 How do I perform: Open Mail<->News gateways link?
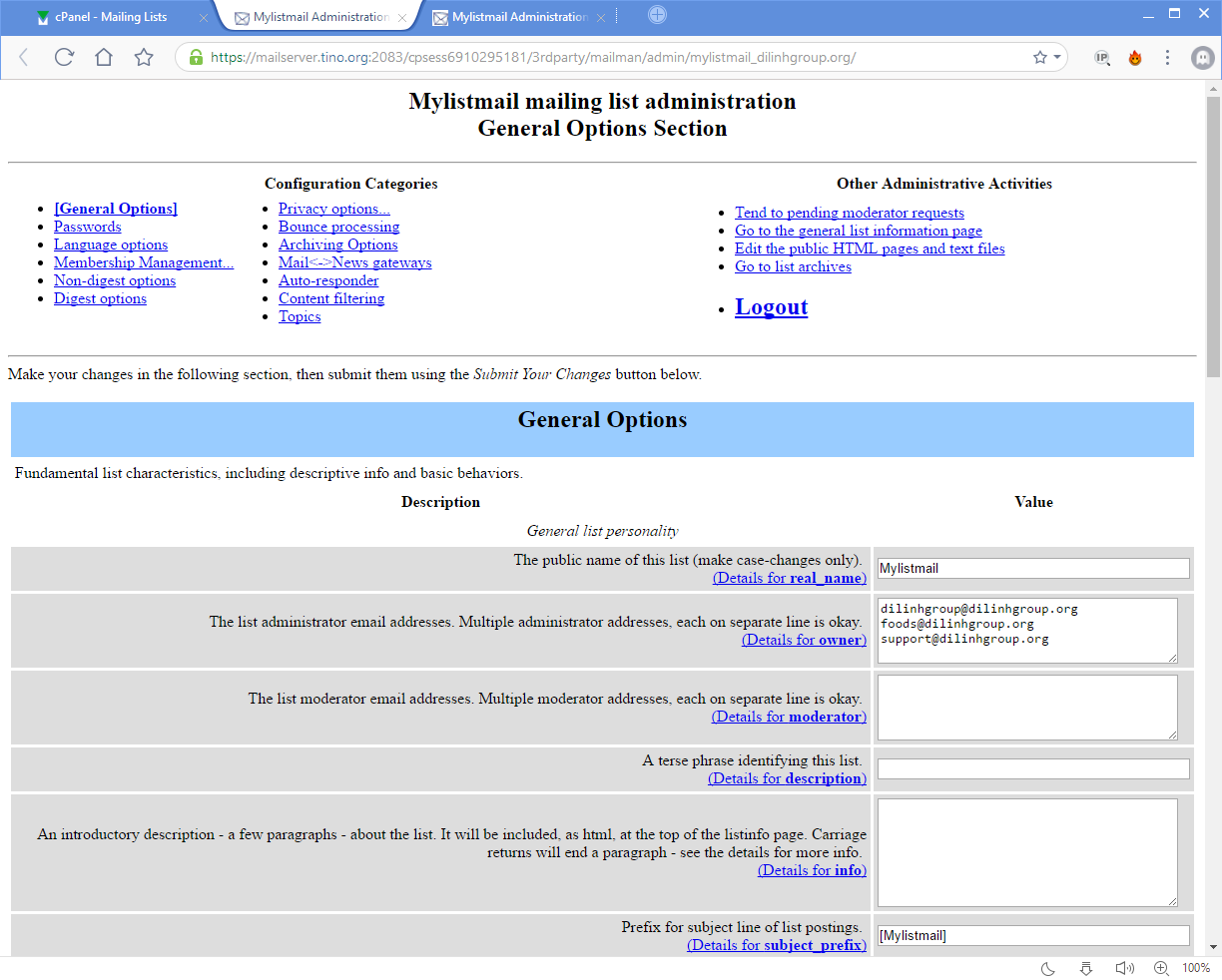click(355, 262)
